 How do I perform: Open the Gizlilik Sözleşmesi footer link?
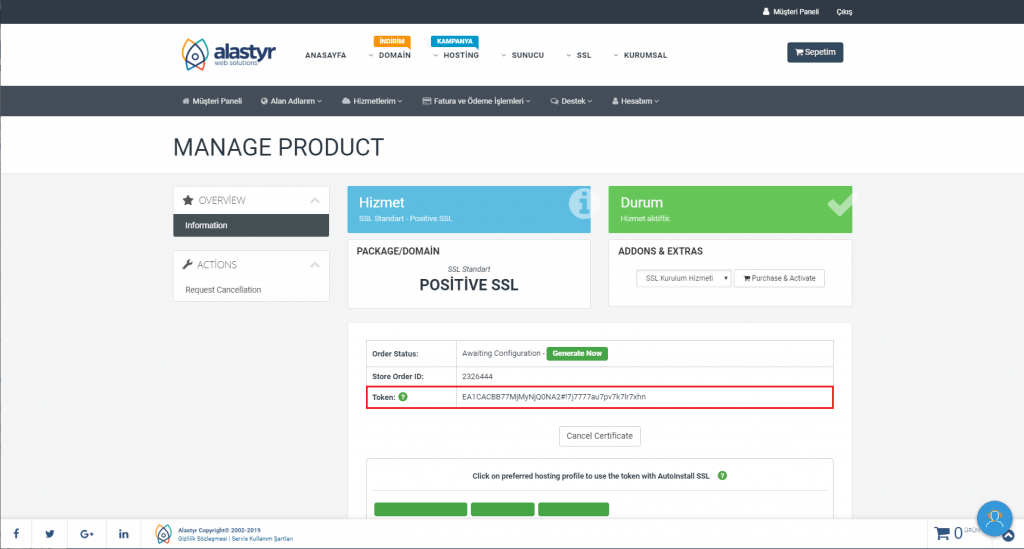pos(202,539)
